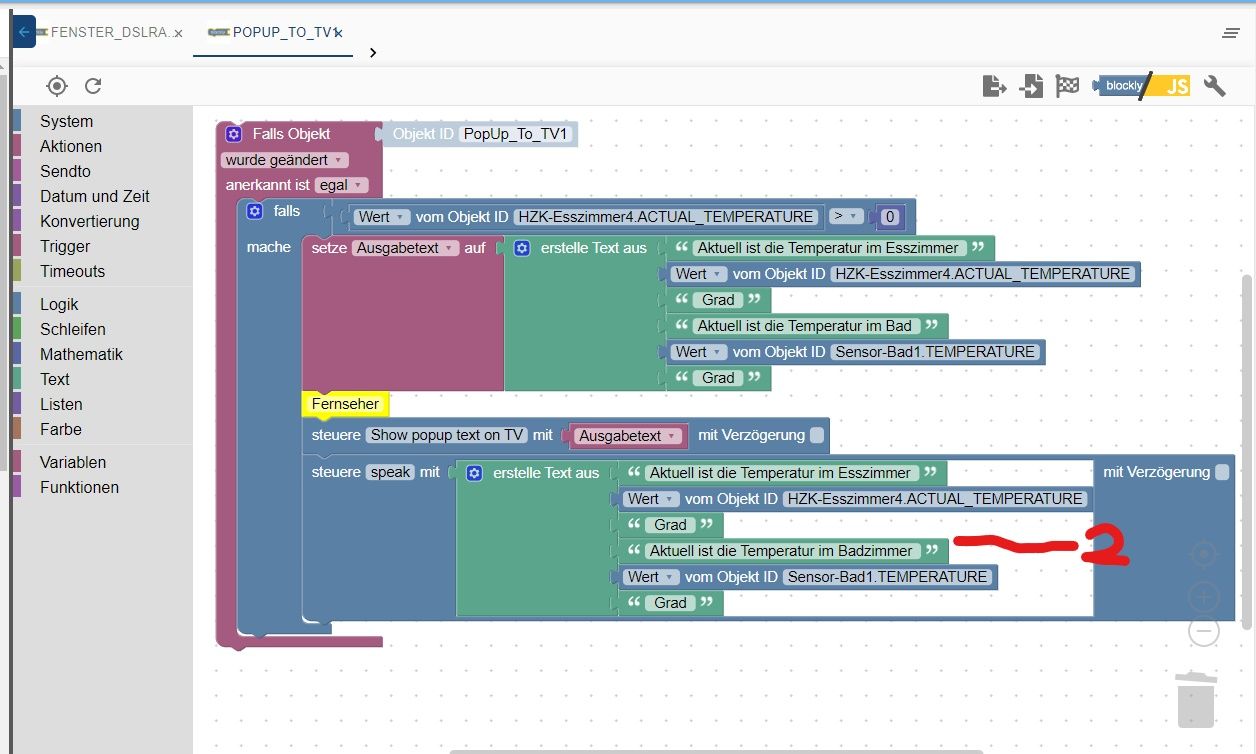Toggle blockly to JS code view
The height and width of the screenshot is (754, 1256).
(x=1141, y=86)
